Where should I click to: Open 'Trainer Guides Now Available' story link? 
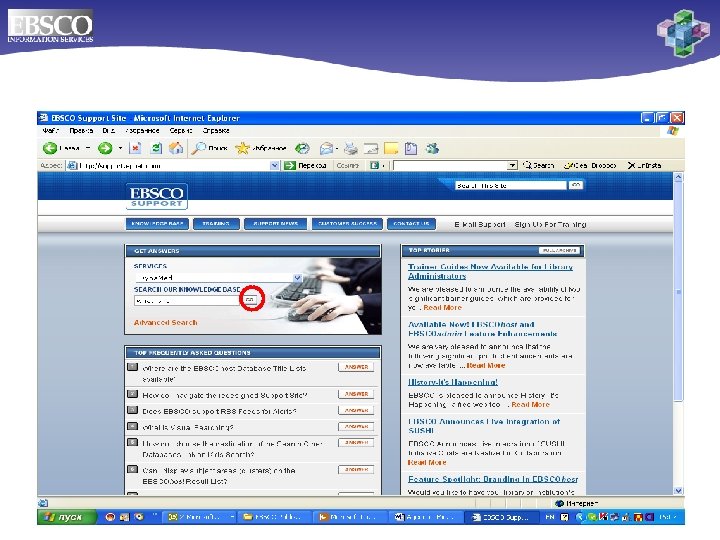click(490, 271)
